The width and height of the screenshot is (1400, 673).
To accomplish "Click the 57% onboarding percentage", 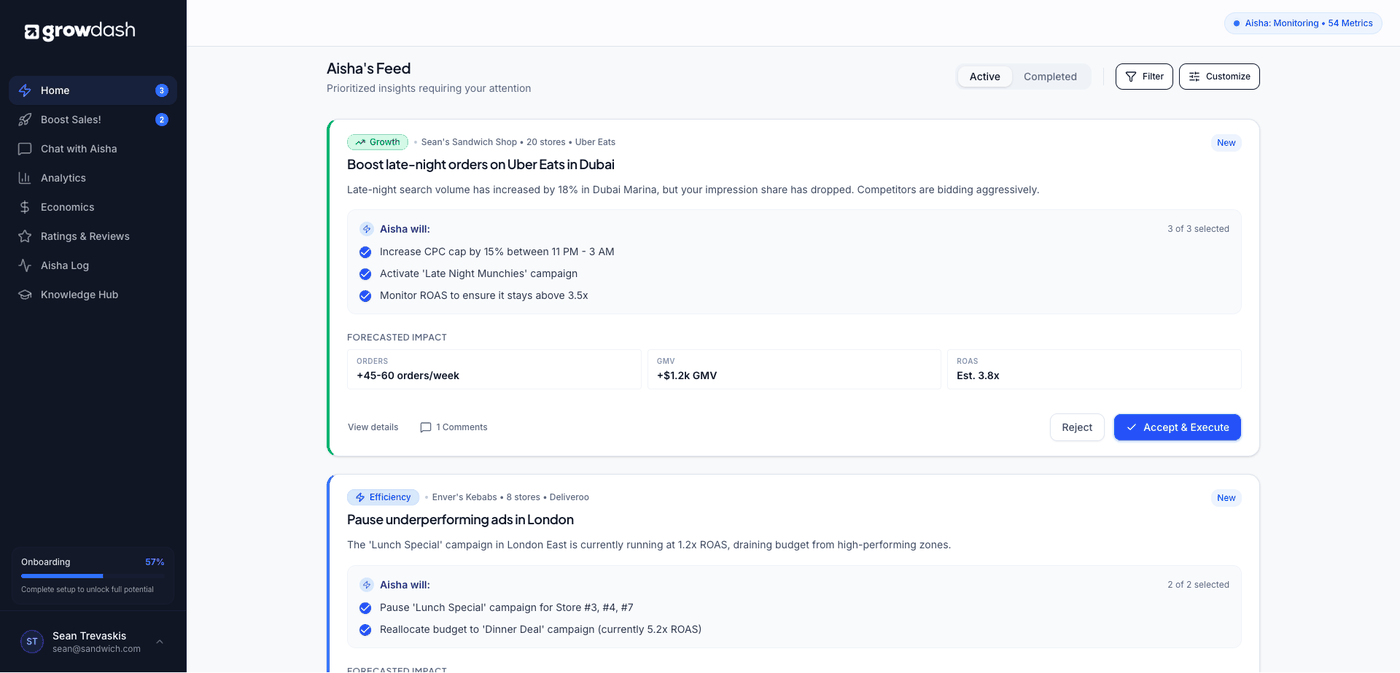I will click(x=154, y=562).
